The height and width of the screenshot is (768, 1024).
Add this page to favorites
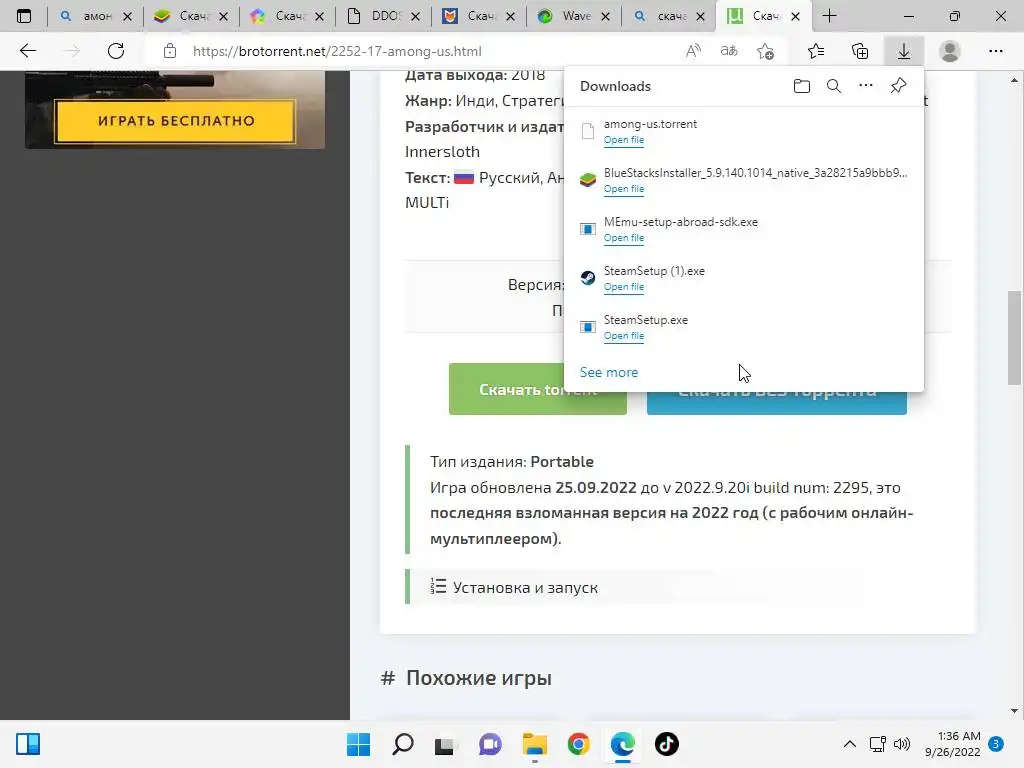765,51
